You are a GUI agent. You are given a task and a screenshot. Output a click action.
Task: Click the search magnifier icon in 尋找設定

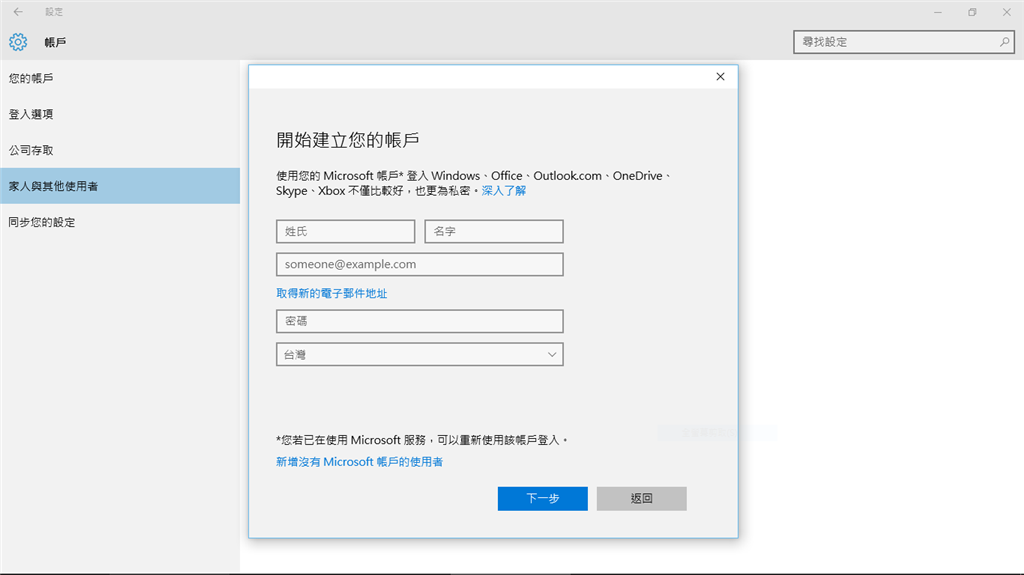click(x=1004, y=42)
